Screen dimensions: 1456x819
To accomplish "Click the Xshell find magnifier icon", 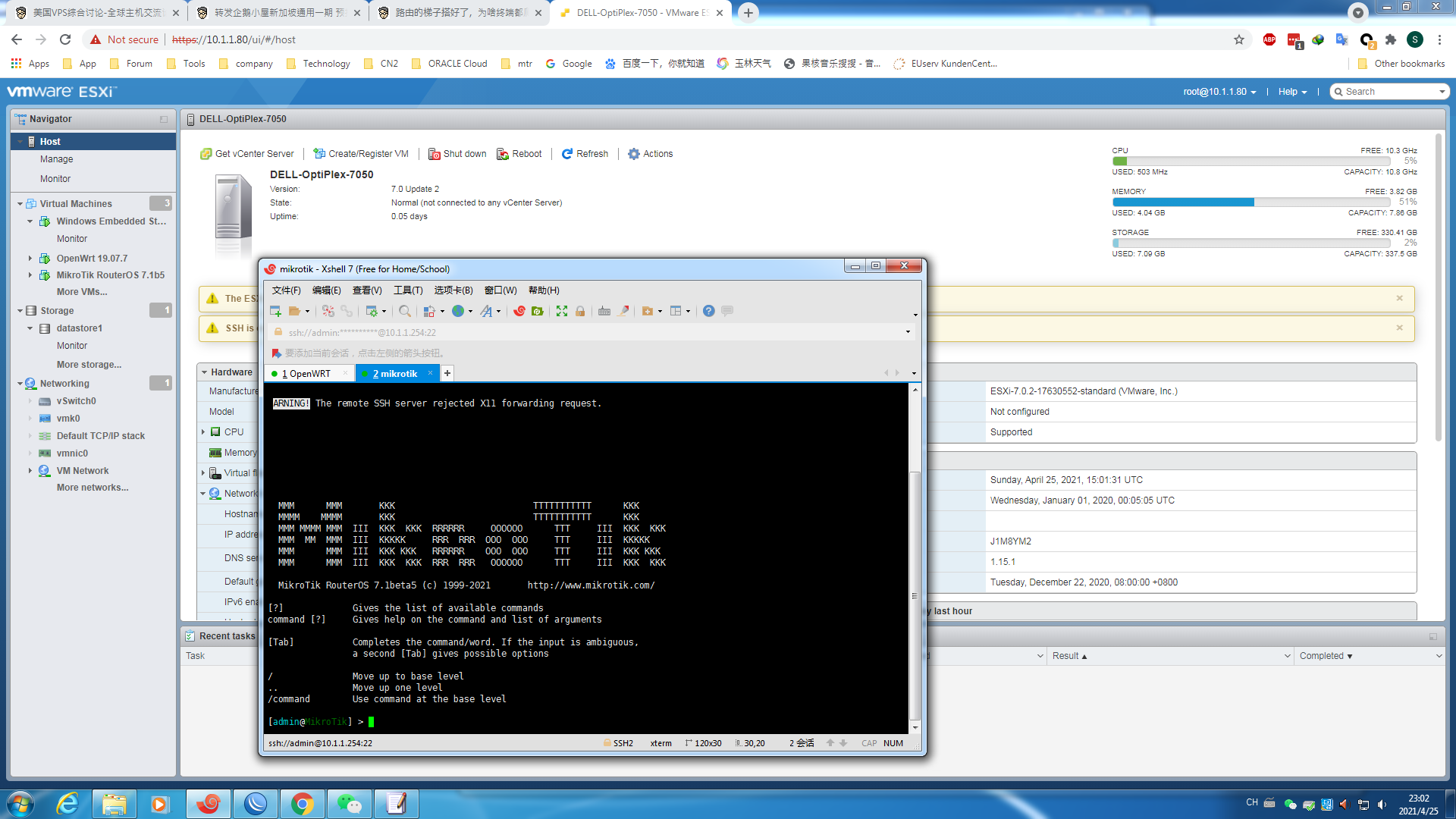I will 405,311.
